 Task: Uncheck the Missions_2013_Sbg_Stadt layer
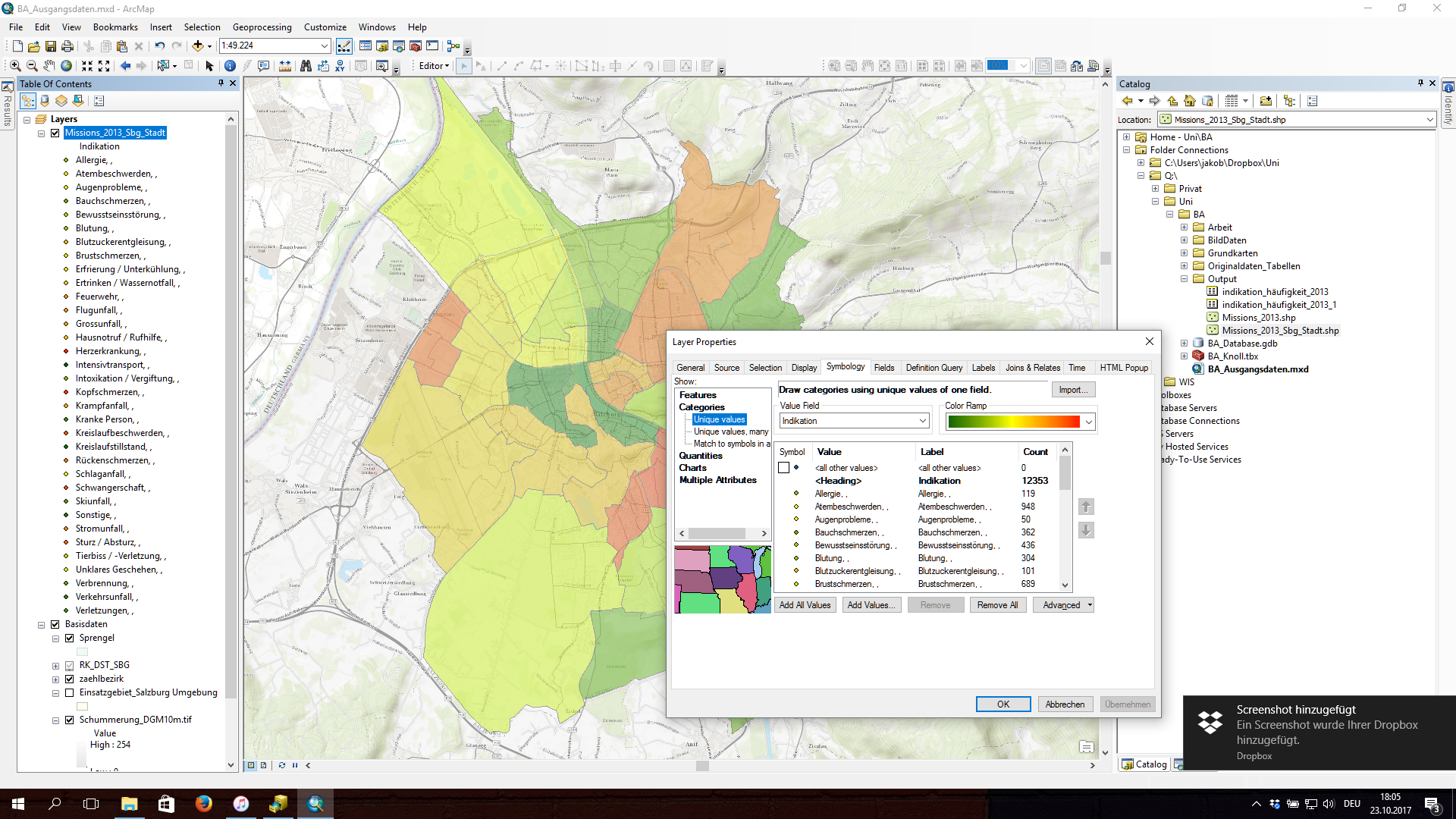55,133
